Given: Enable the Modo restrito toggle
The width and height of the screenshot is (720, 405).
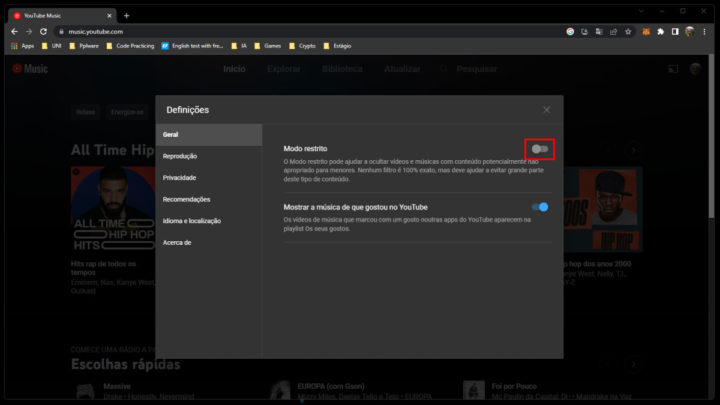Looking at the screenshot, I should [540, 149].
